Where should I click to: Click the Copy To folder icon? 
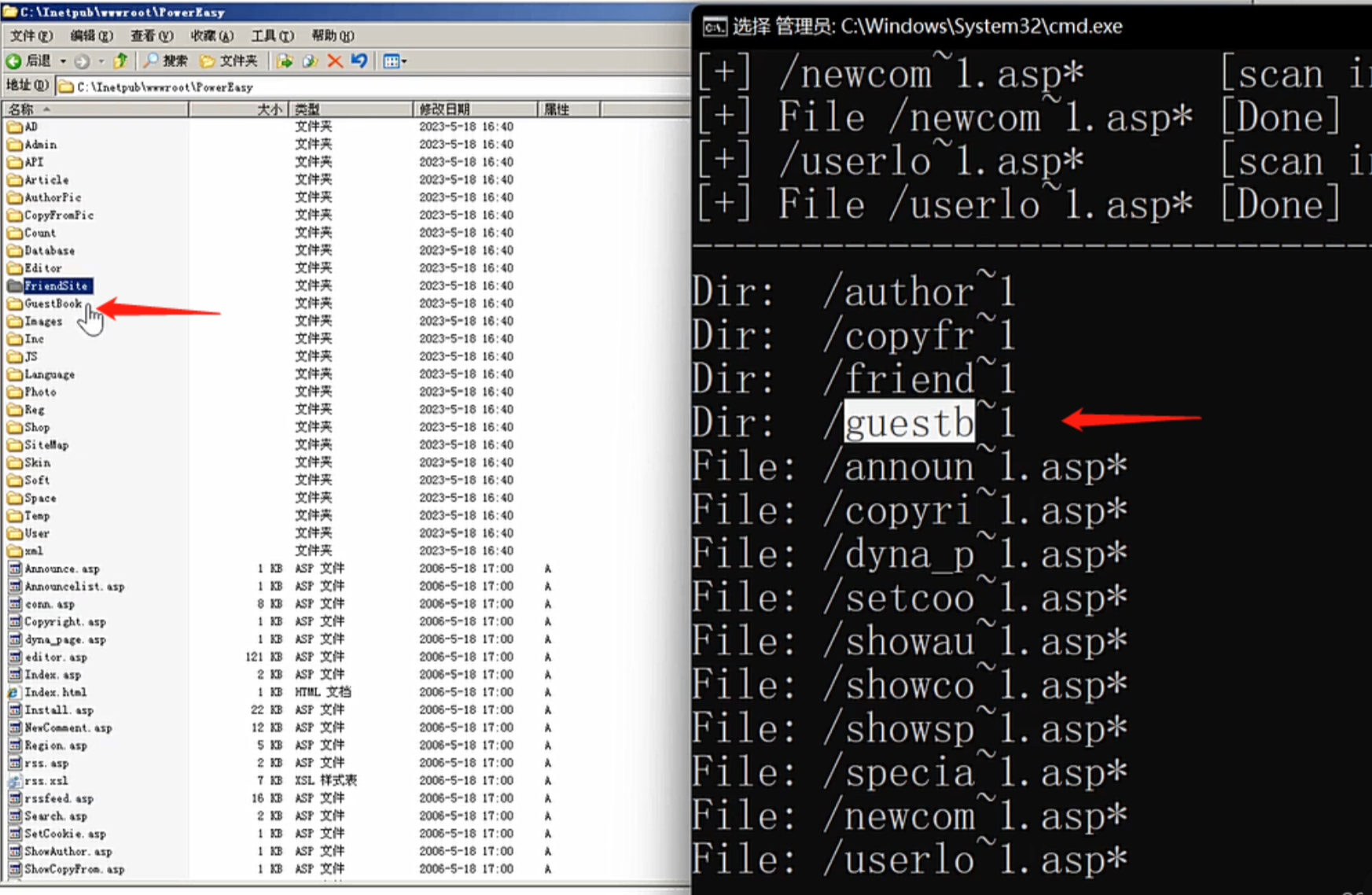point(310,61)
